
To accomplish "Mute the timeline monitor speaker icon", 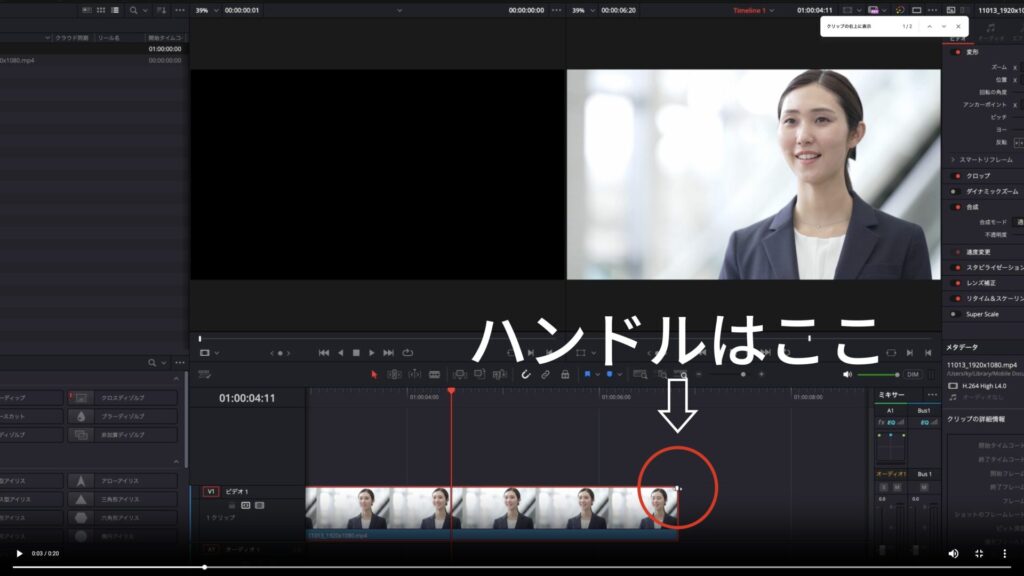I will pos(847,375).
